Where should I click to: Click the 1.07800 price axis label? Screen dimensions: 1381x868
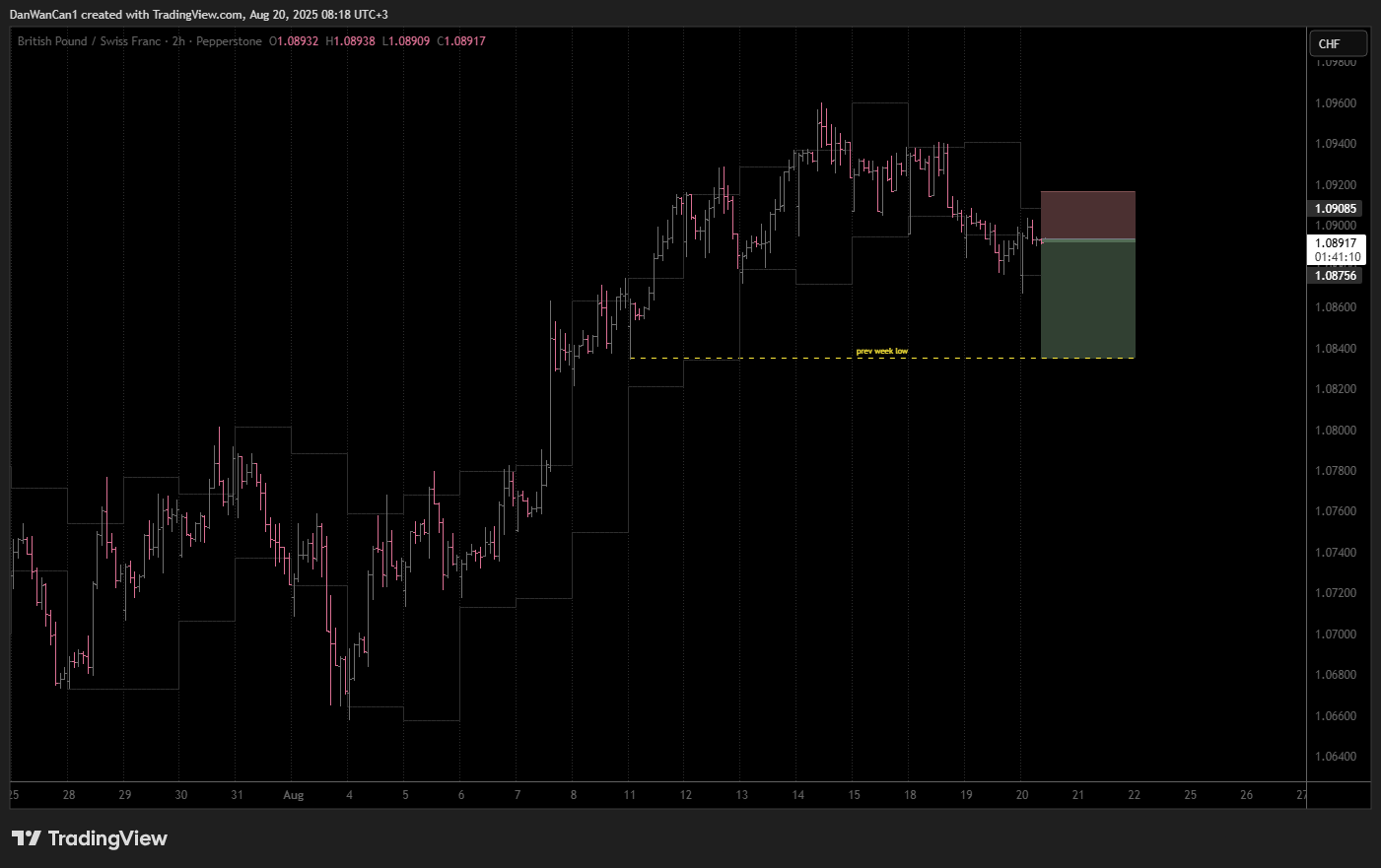[x=1336, y=471]
